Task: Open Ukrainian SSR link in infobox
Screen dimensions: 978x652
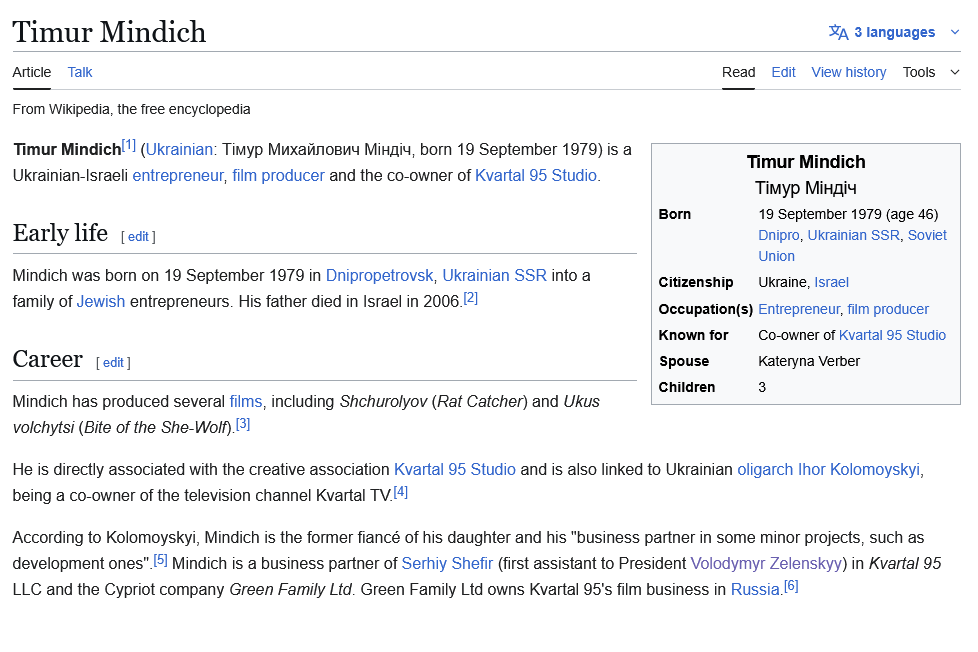Action: click(x=853, y=235)
